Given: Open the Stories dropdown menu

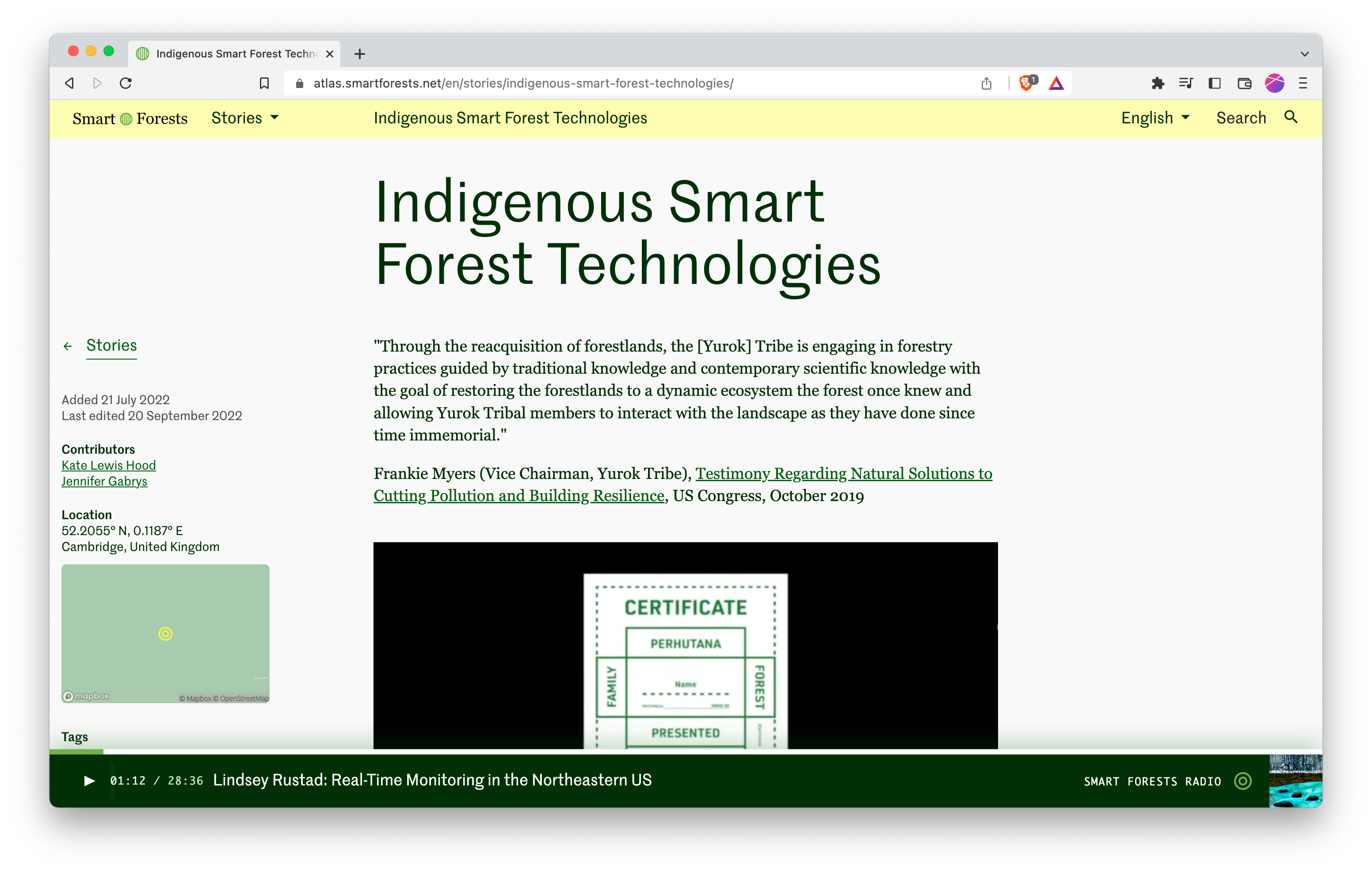Looking at the screenshot, I should tap(245, 118).
